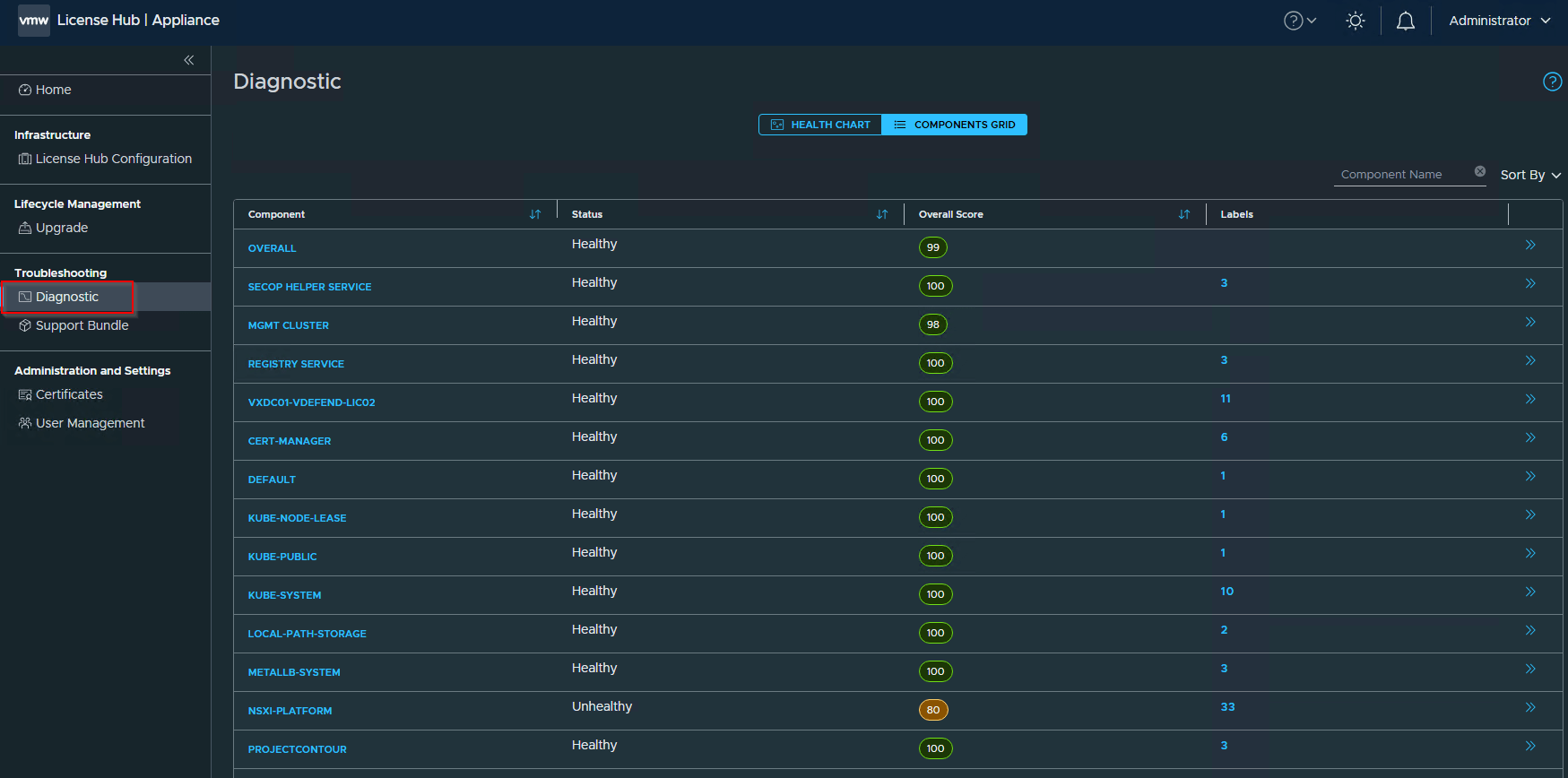Screen dimensions: 1568x778
Task: Expand details arrow for MGMT CLUSTER row
Action: 1530,322
